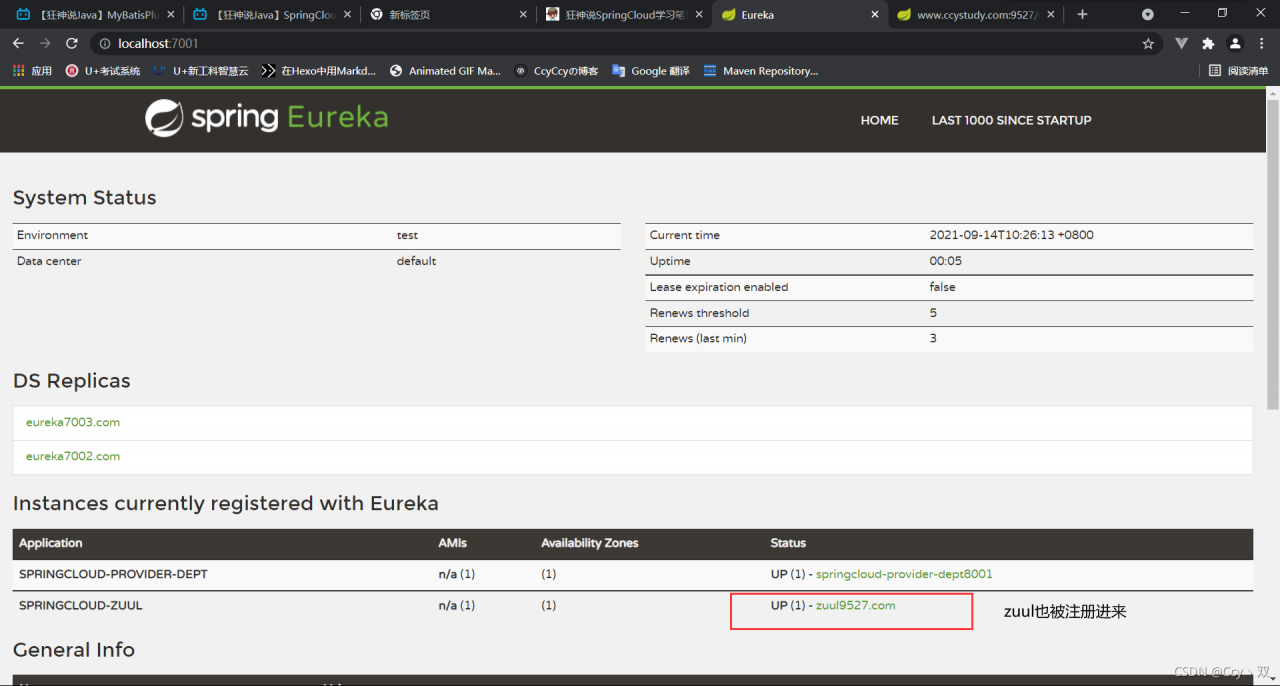Open the Maven Repository bookmark
Screen dimensions: 1280x686
(761, 71)
